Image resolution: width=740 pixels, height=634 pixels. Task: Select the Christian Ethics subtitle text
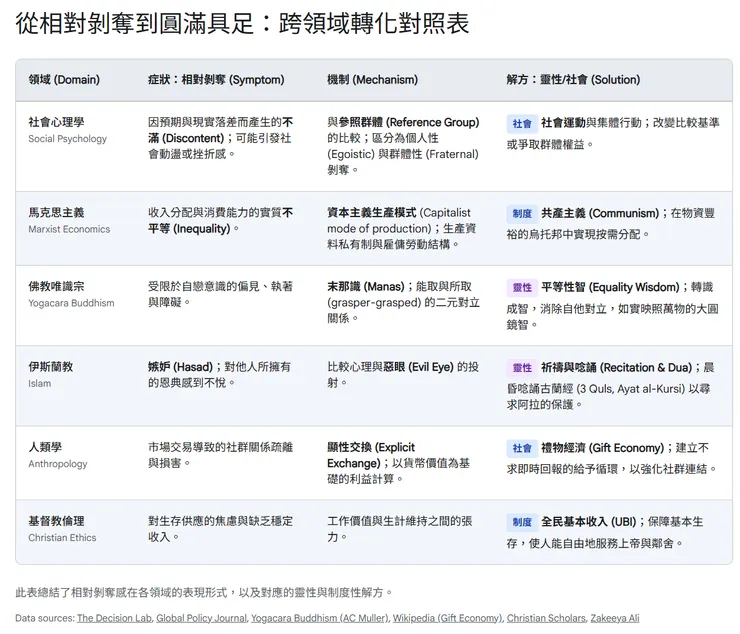(62, 537)
